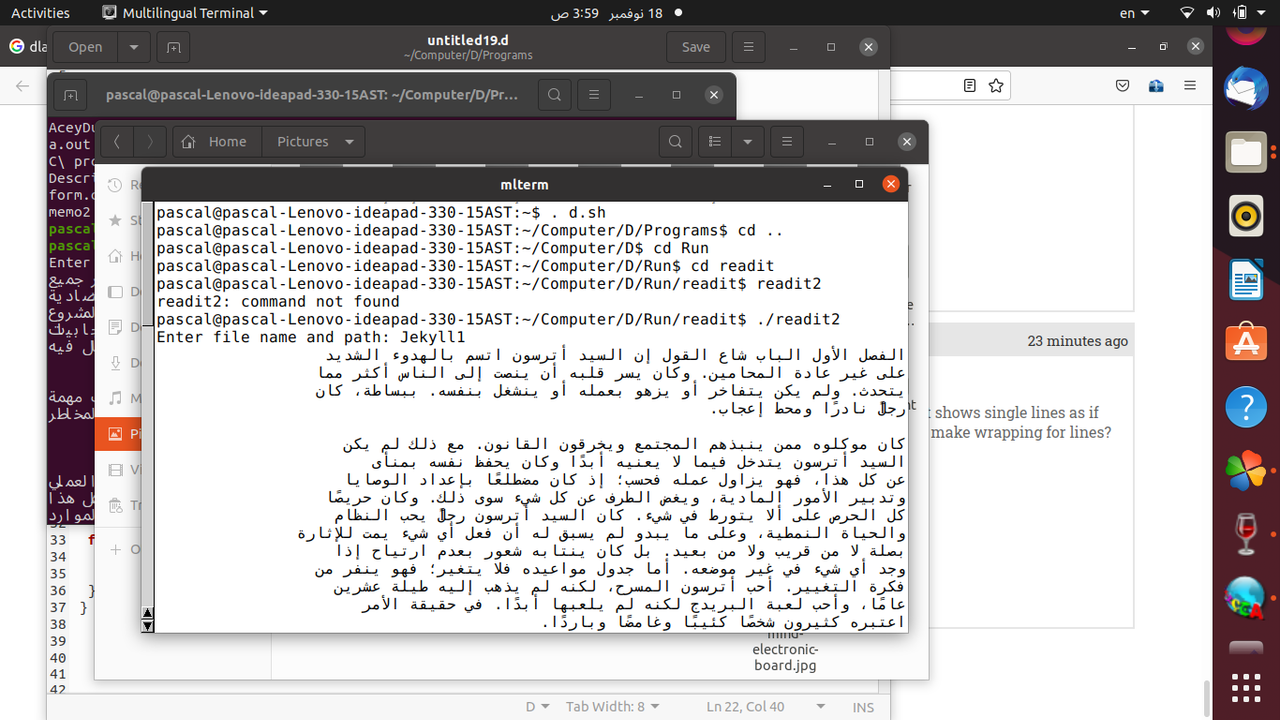1280x720 pixels.
Task: Maximize the mlterm window
Action: [859, 184]
